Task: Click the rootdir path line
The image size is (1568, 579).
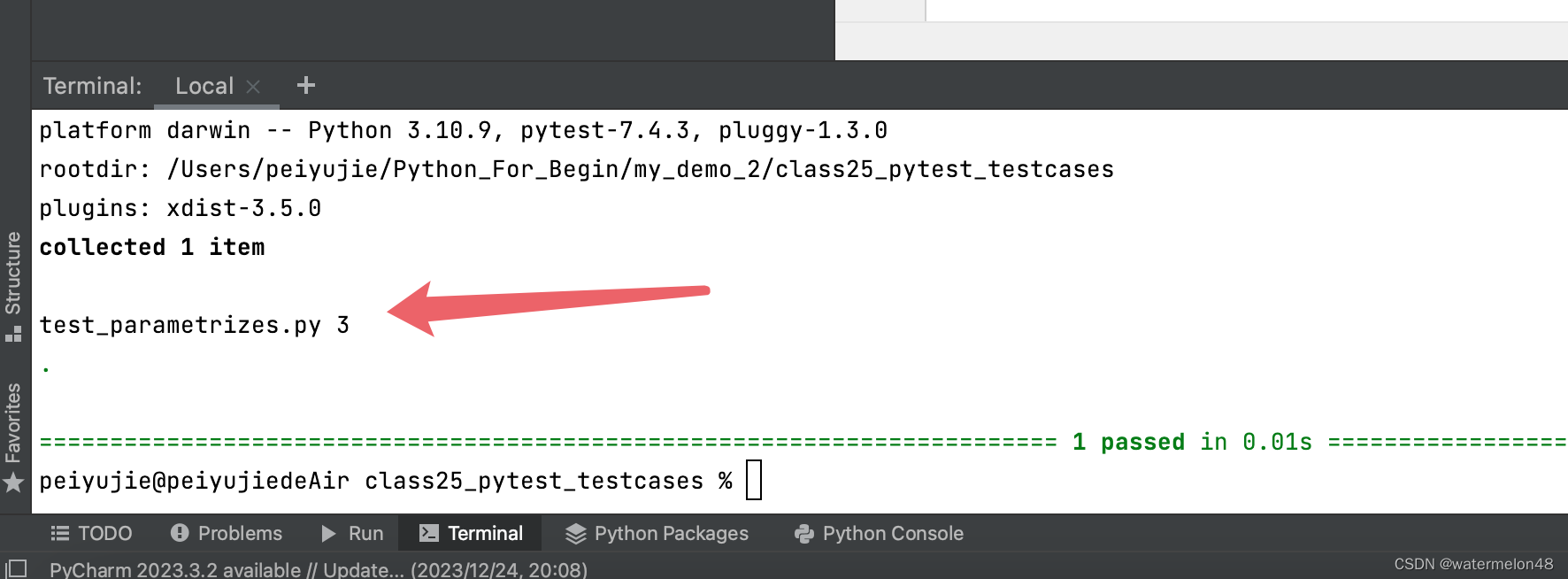Action: coord(577,169)
